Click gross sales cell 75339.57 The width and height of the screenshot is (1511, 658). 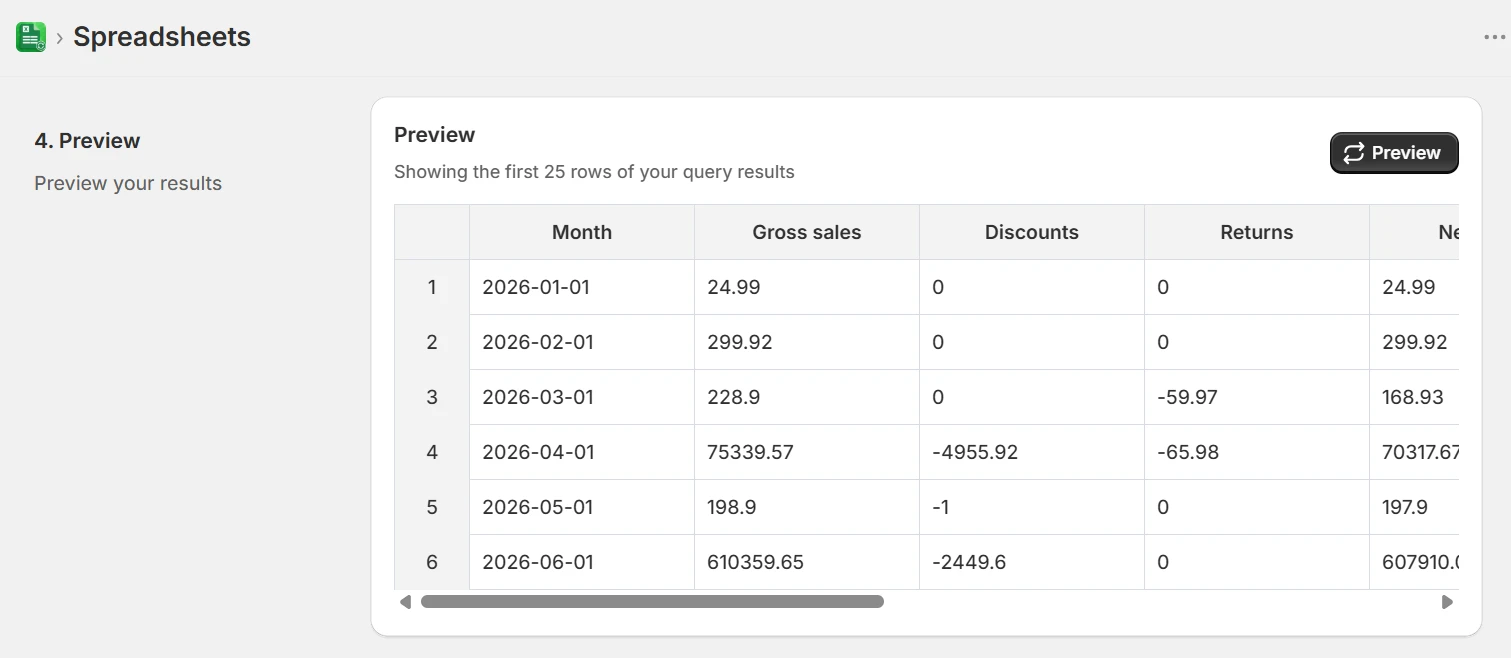[x=807, y=452]
